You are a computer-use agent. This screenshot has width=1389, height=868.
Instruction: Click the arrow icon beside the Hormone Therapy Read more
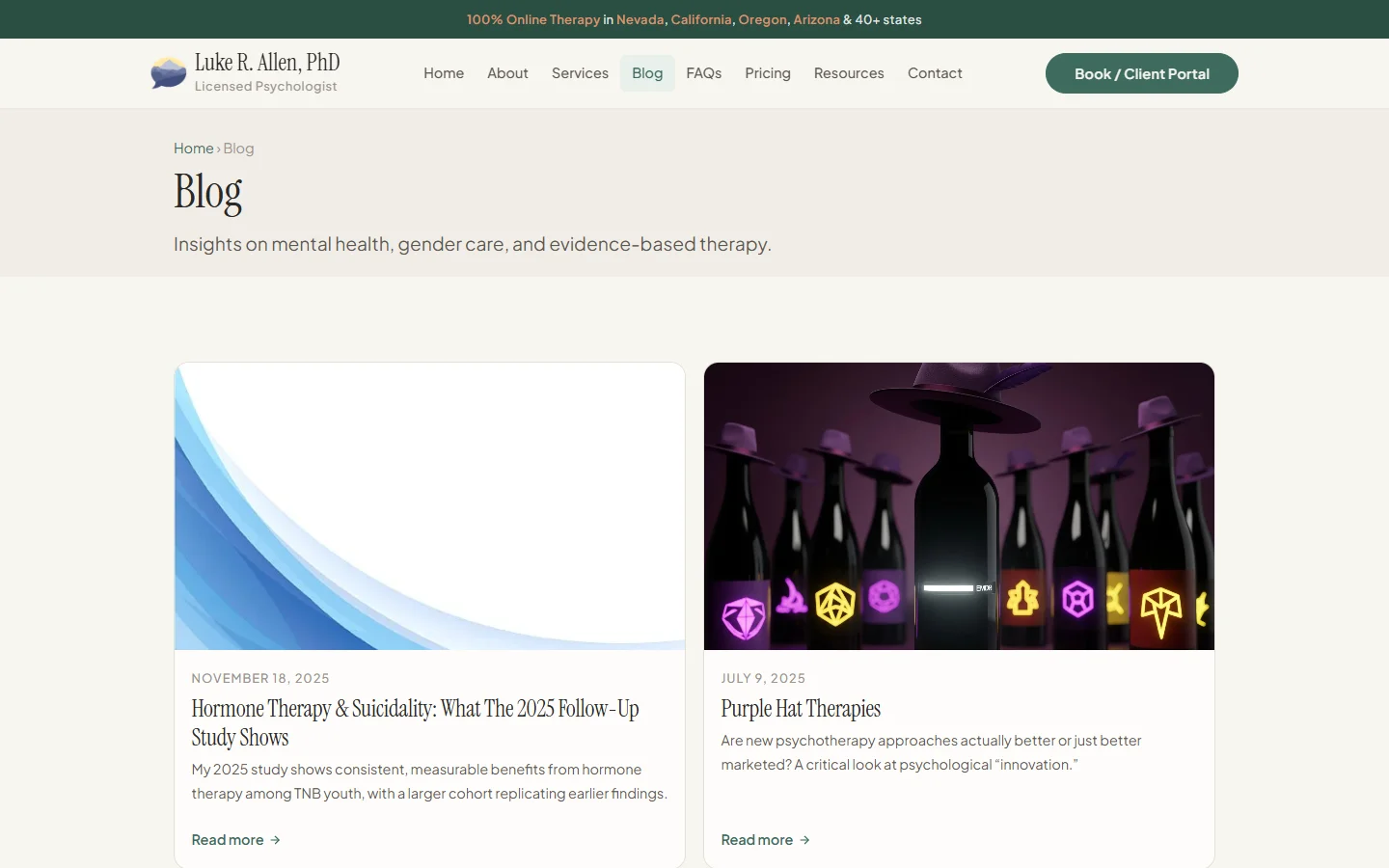[275, 840]
